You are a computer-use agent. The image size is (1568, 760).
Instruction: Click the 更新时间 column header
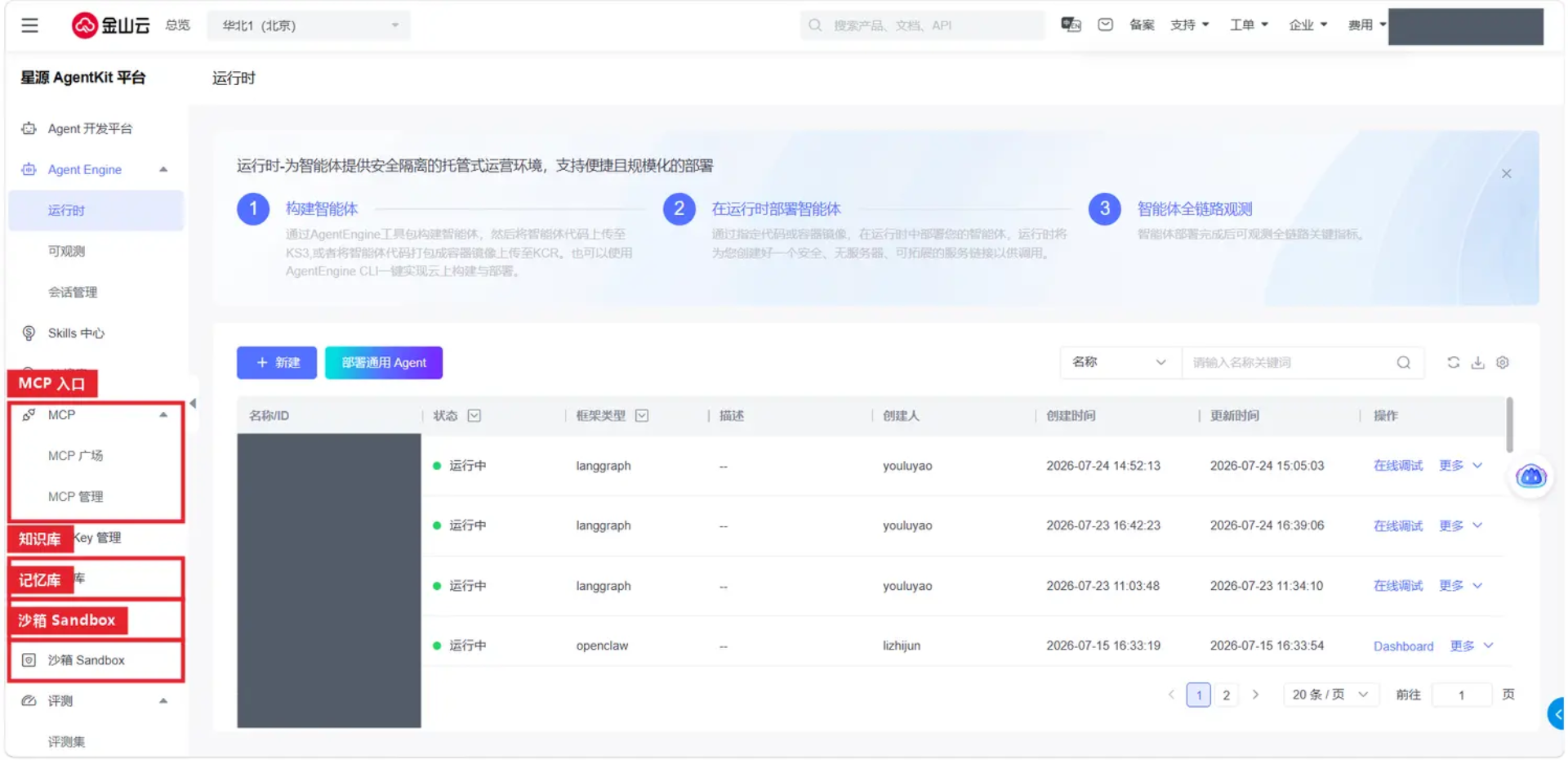1234,415
